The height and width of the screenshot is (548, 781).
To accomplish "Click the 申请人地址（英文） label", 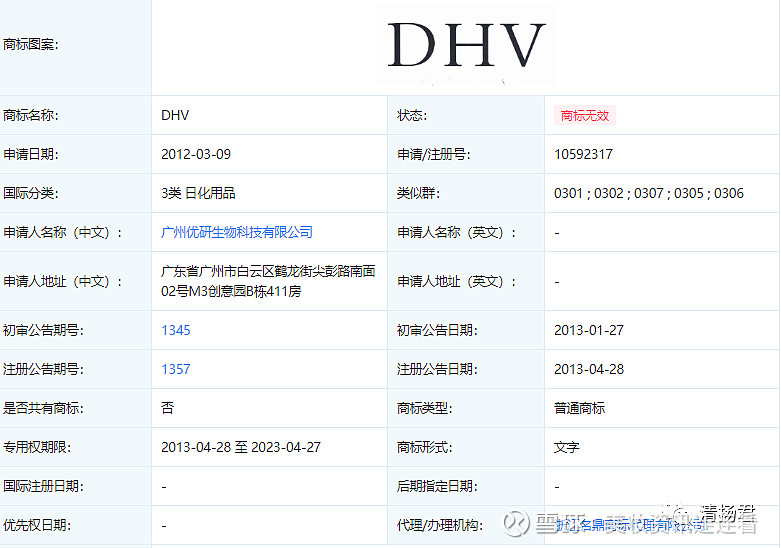I will point(457,281).
